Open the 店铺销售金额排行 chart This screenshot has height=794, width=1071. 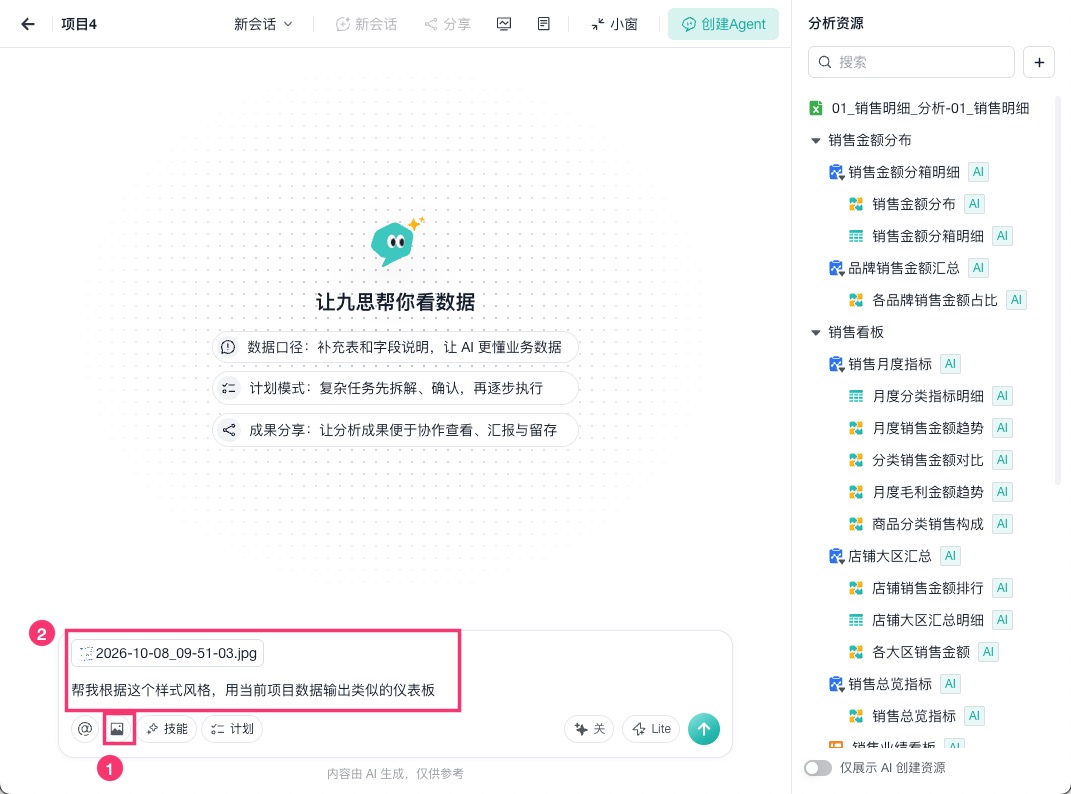[928, 588]
